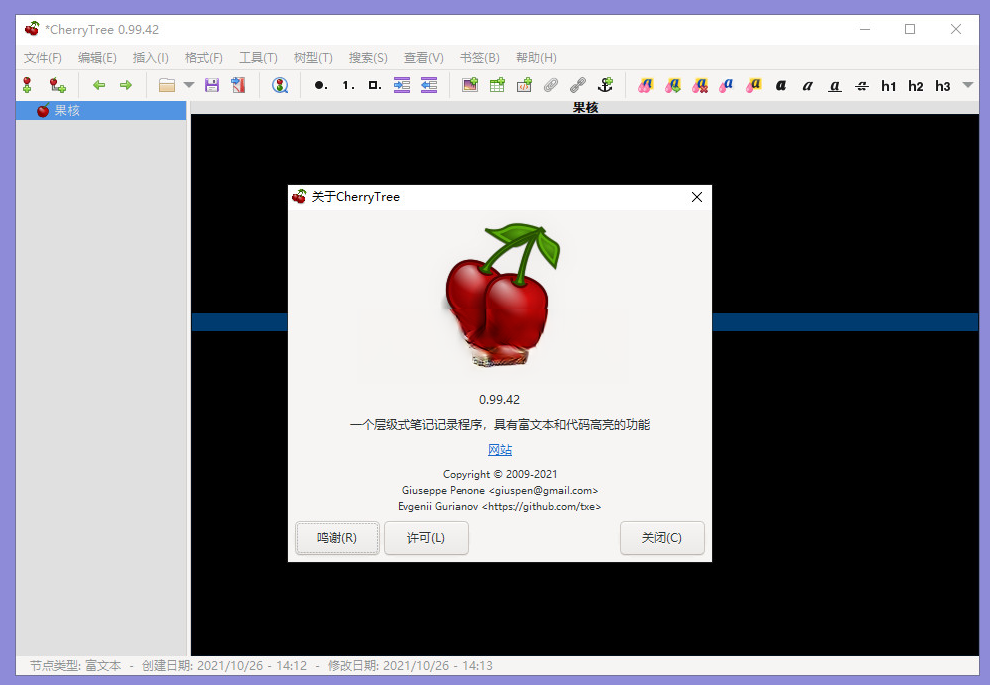The width and height of the screenshot is (990, 685).
Task: Close the 关于CherryTree dialog with X
Action: (697, 197)
